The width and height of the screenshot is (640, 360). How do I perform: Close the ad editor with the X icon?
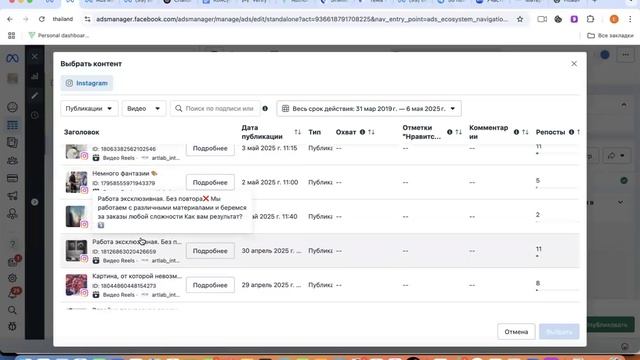(x=35, y=57)
